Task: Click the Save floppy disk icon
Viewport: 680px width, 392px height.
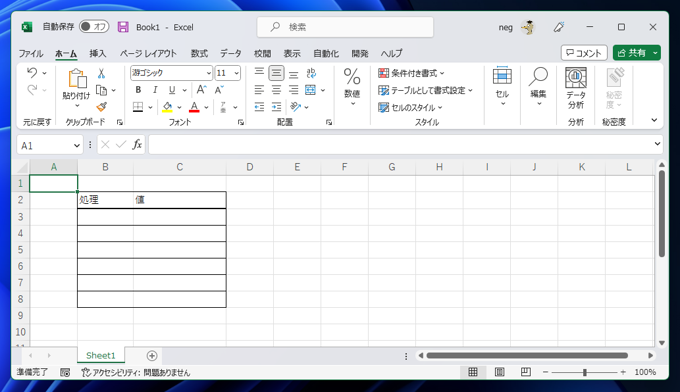Action: coord(123,27)
